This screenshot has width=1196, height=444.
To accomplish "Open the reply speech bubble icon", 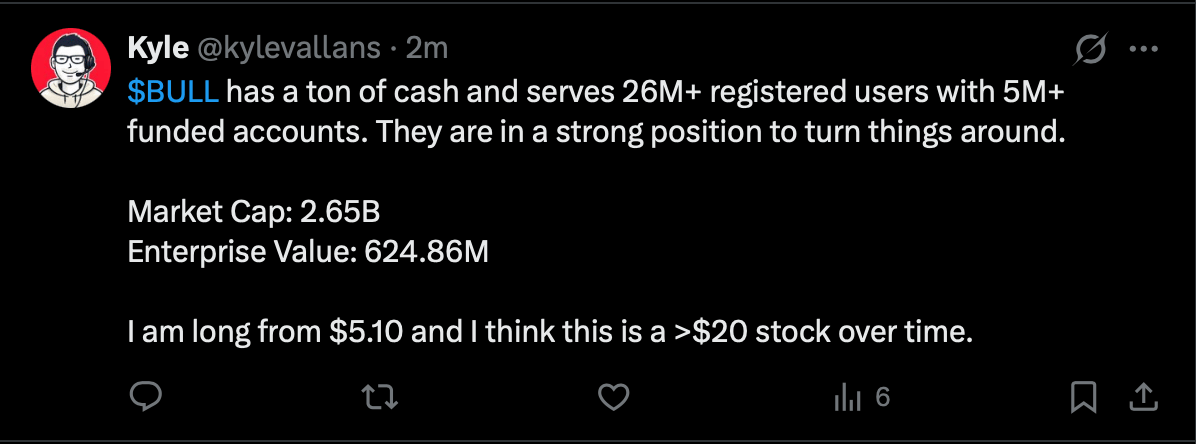I will [145, 397].
